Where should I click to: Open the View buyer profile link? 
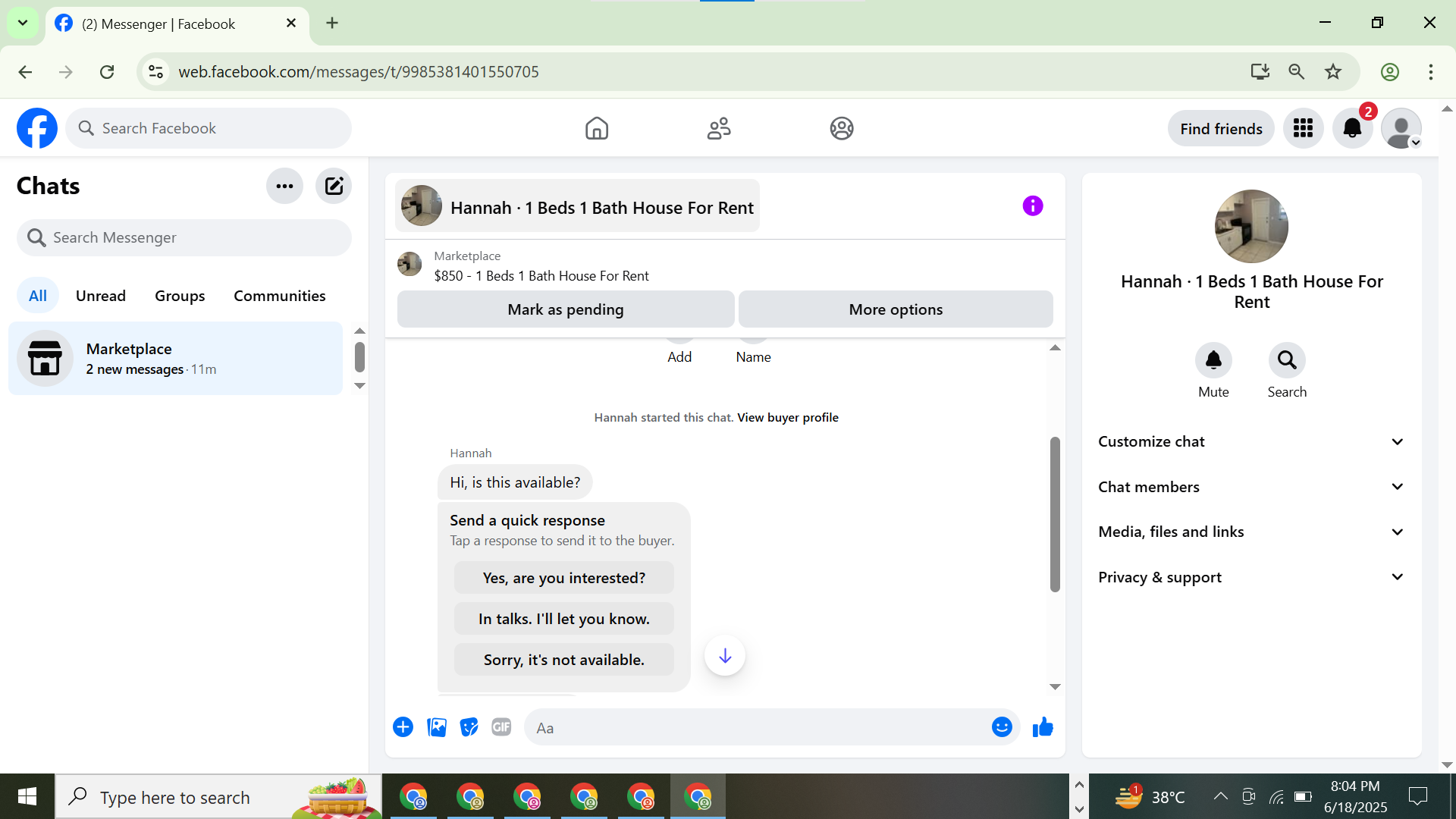[x=788, y=418]
